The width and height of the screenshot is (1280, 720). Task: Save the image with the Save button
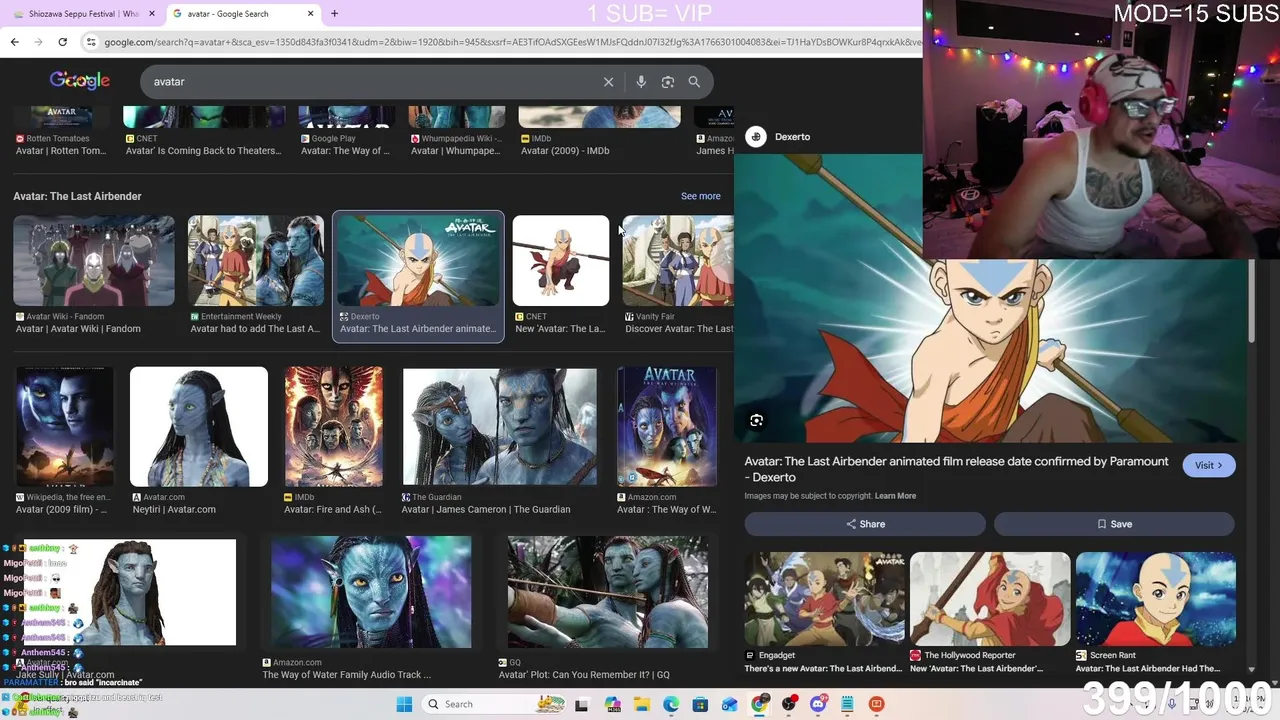tap(1114, 524)
